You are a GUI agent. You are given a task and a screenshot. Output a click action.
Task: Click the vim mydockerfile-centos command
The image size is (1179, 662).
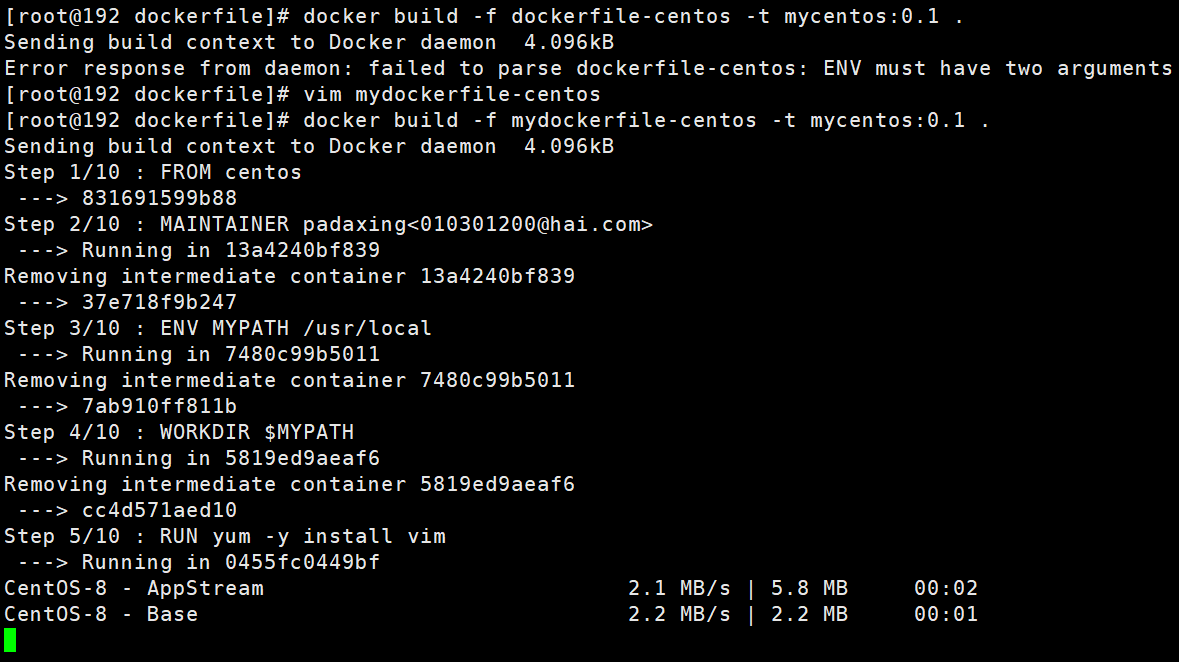452,95
